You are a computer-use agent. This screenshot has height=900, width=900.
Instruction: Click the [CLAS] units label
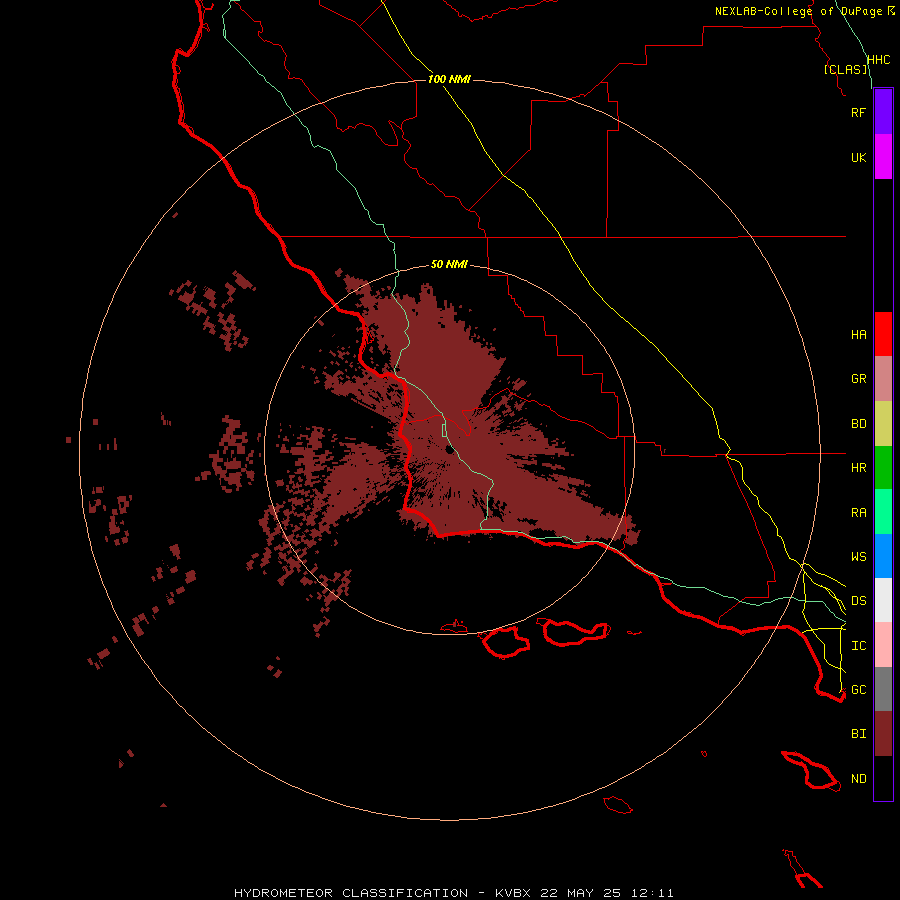[845, 69]
